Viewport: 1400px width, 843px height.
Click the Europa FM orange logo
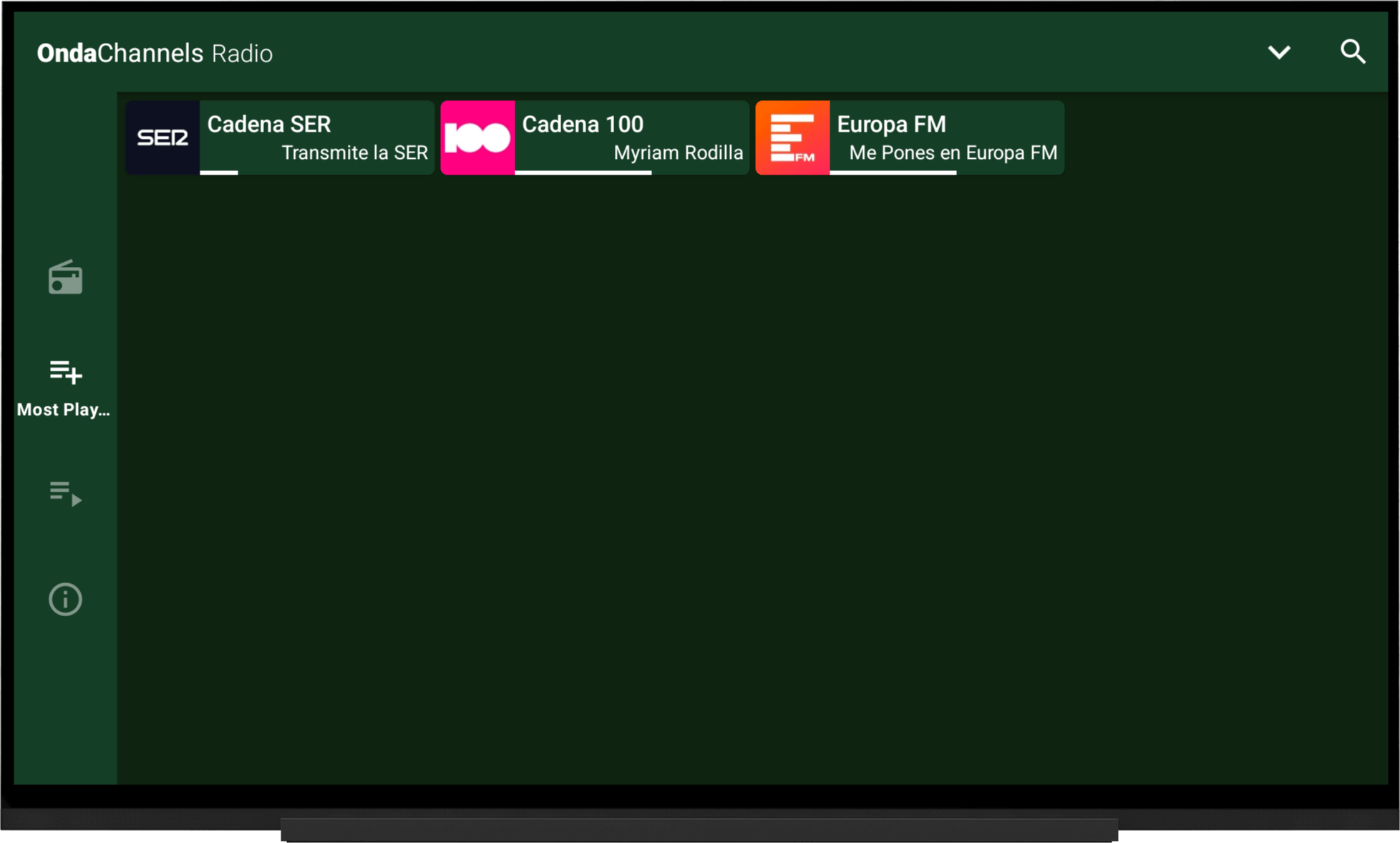(792, 137)
